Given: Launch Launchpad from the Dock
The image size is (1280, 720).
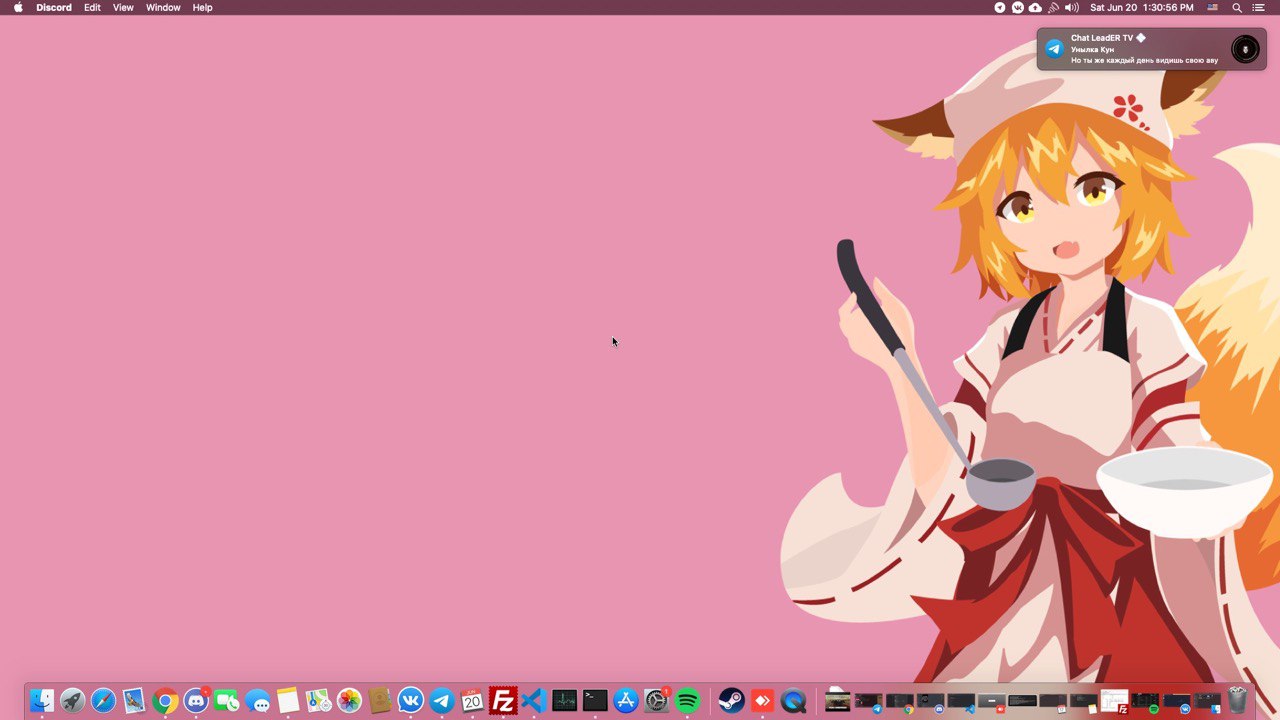Looking at the screenshot, I should (73, 701).
